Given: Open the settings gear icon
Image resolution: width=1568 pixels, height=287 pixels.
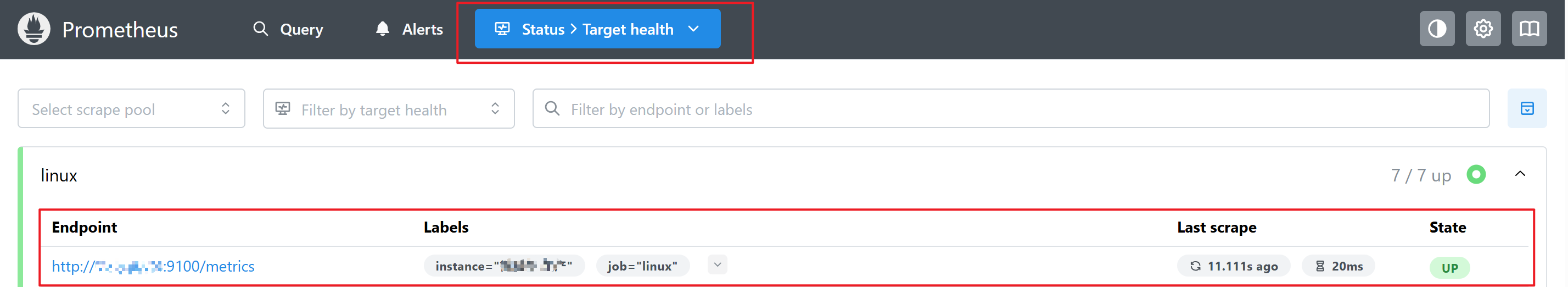Looking at the screenshot, I should pos(1483,29).
